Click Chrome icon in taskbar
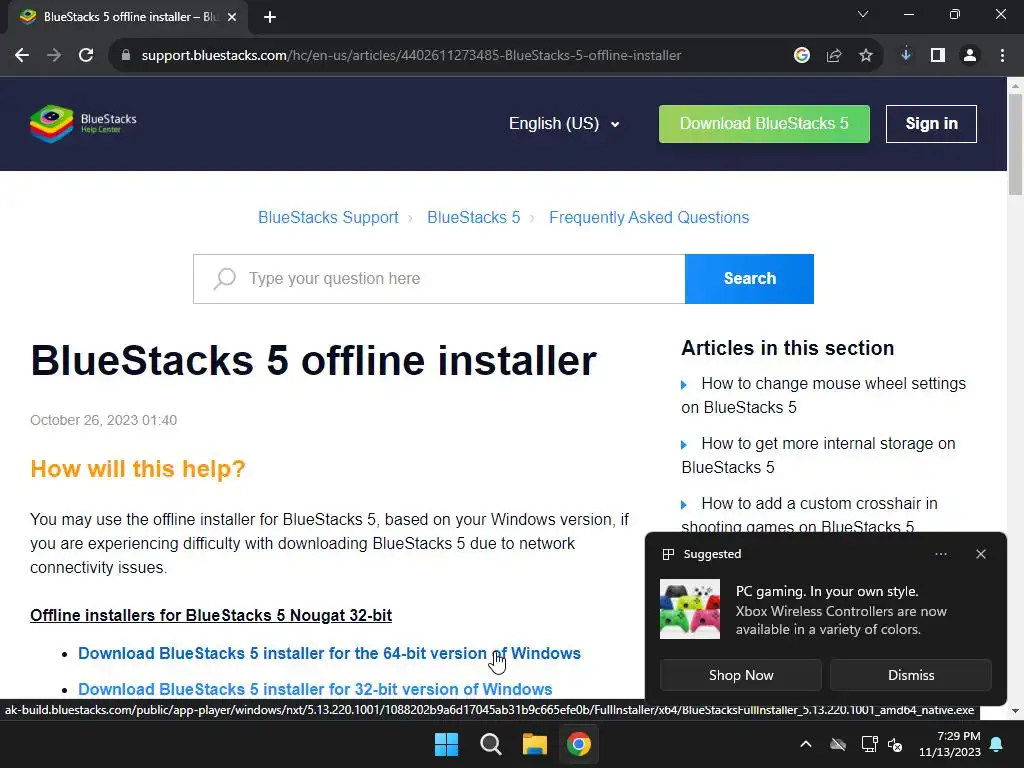1024x768 pixels. tap(579, 744)
